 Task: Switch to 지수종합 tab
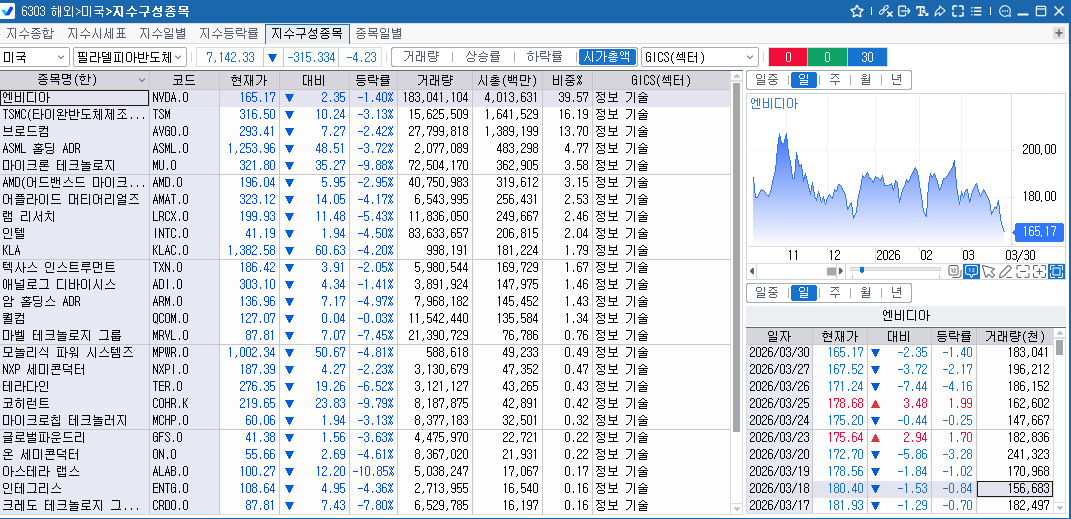[x=29, y=33]
